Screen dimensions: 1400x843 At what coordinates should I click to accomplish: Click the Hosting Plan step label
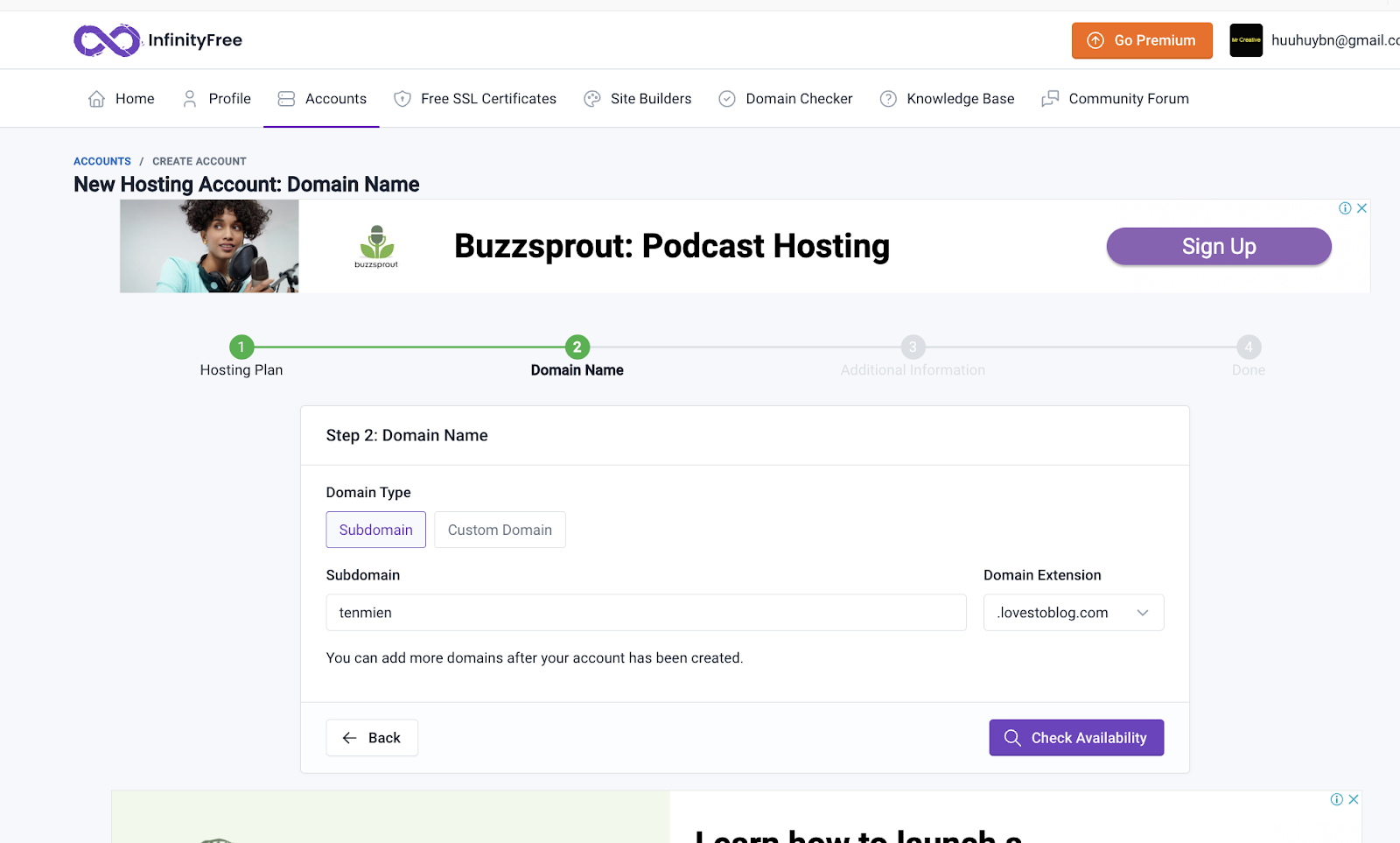[x=241, y=370]
